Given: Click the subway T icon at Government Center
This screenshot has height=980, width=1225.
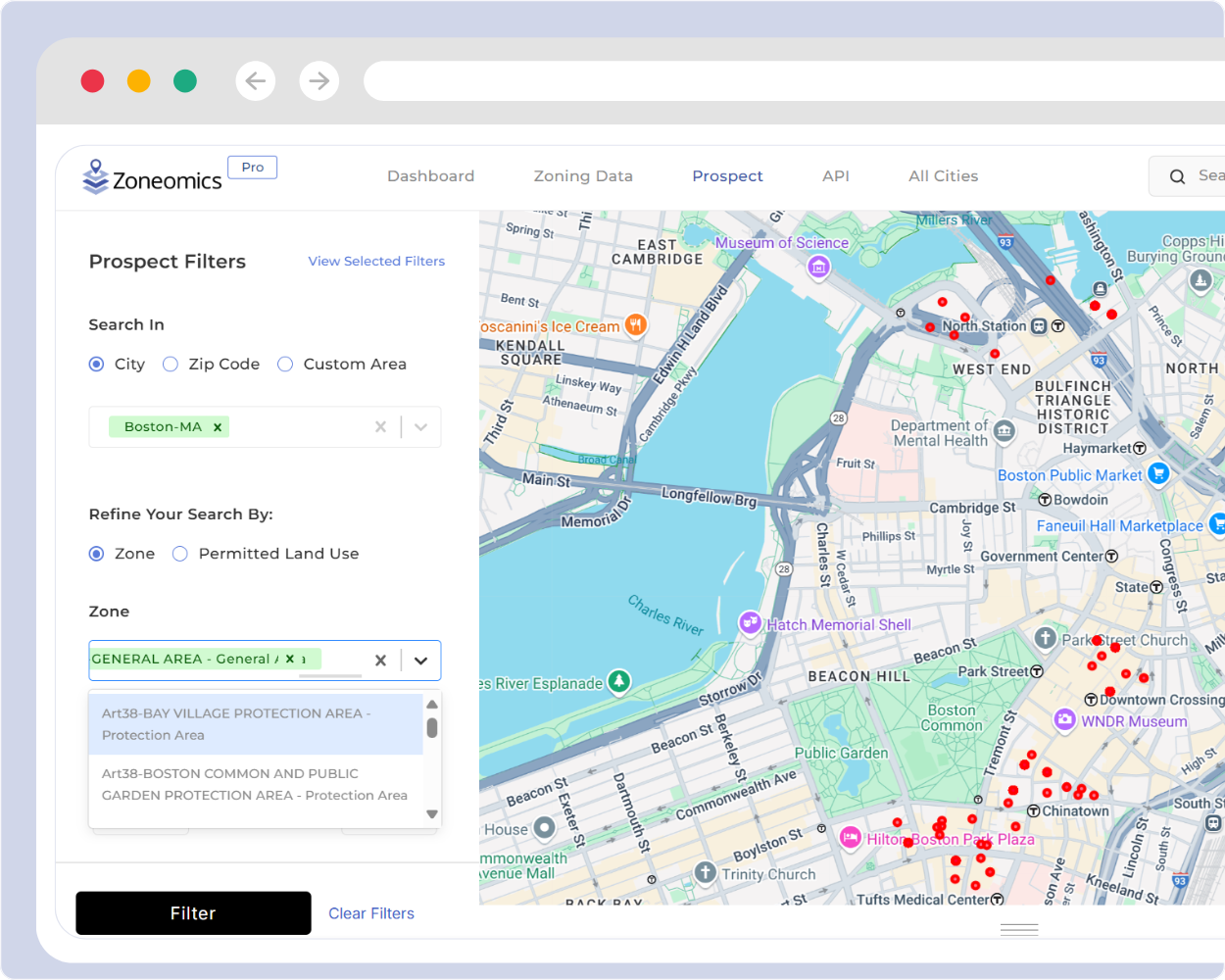Looking at the screenshot, I should click(x=1112, y=556).
